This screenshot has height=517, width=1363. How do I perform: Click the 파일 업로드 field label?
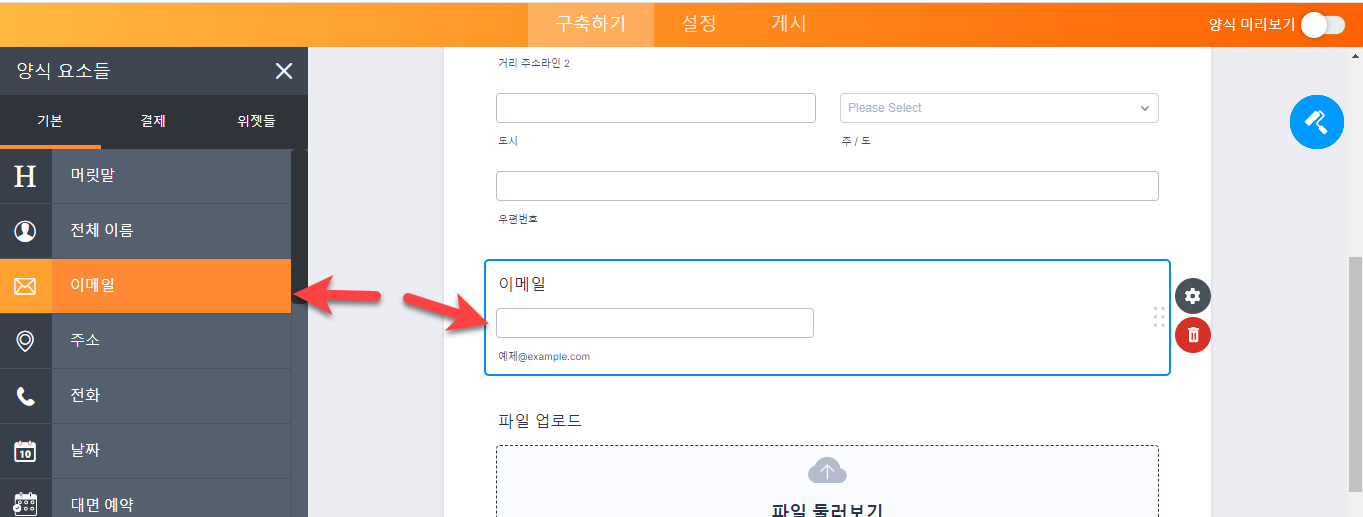[540, 420]
